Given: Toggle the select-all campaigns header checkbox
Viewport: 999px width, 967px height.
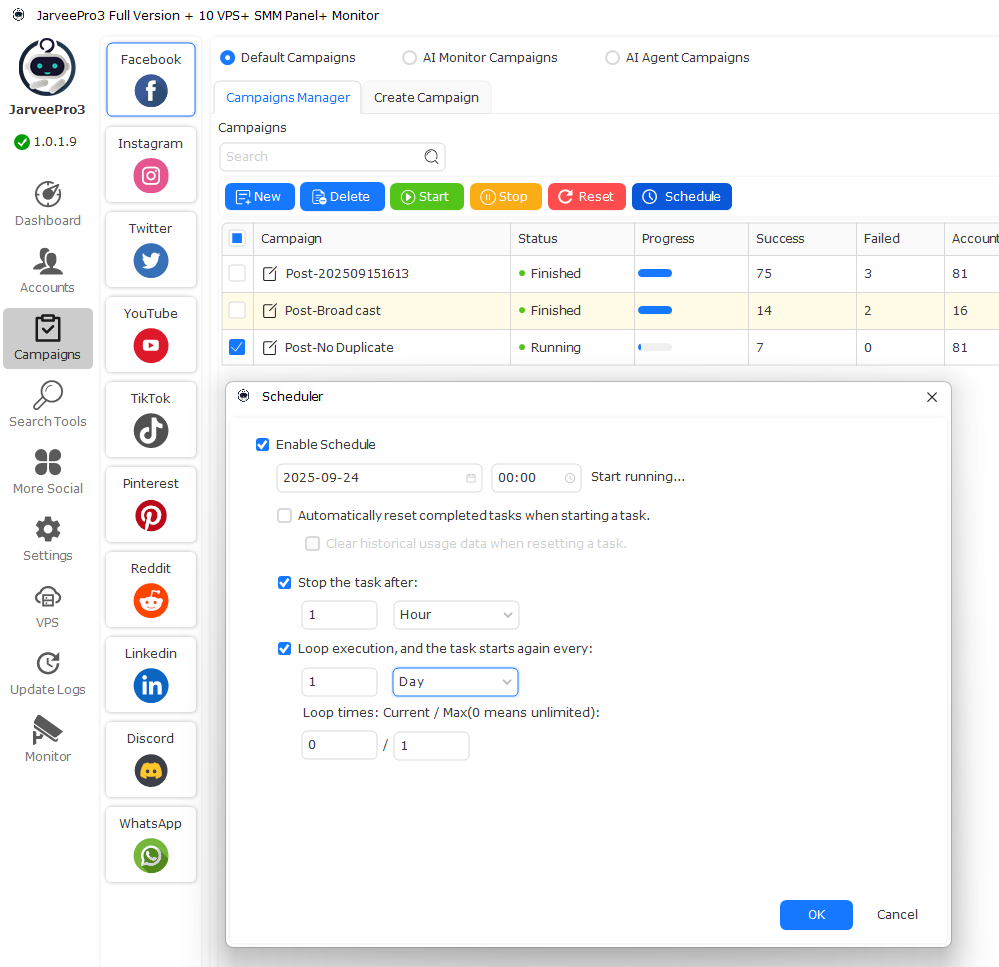Looking at the screenshot, I should click(x=237, y=238).
